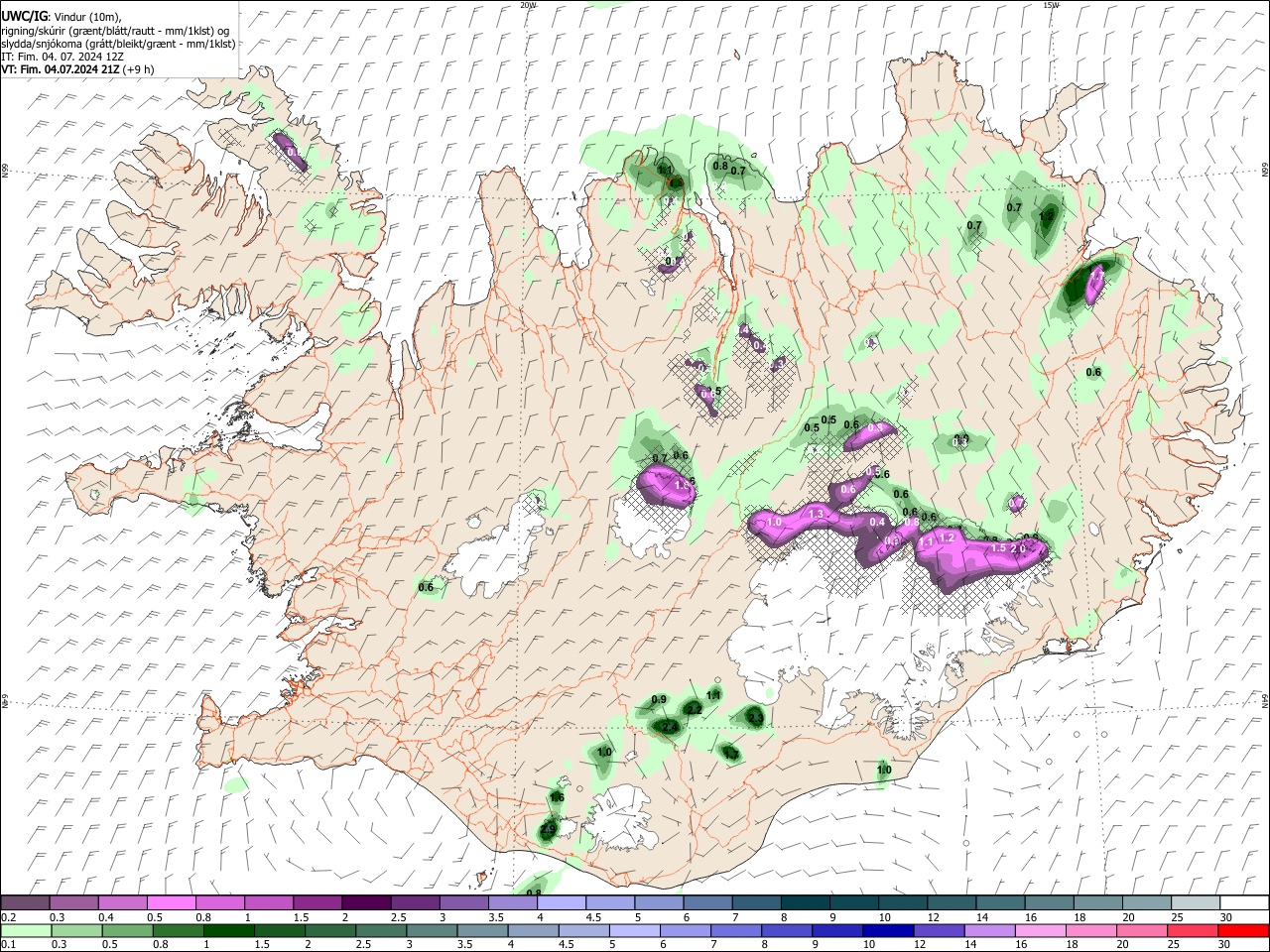This screenshot has height=952, width=1270.
Task: Click the magenta 1 mm snow legend swatch
Action: click(x=268, y=902)
